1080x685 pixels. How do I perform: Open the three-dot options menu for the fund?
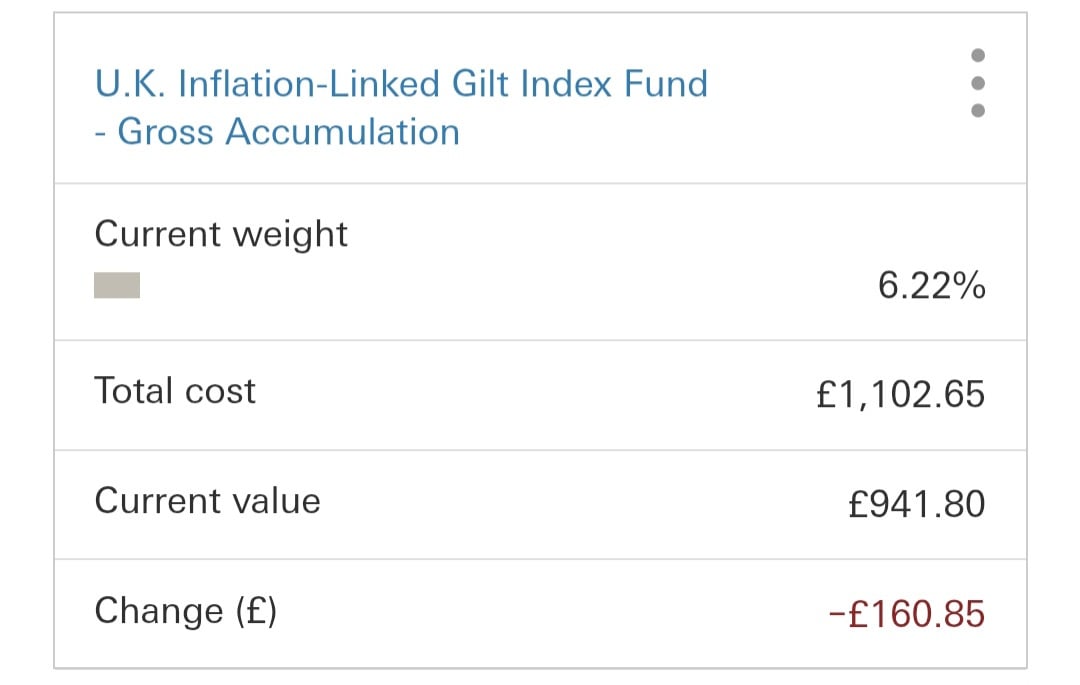pos(978,82)
